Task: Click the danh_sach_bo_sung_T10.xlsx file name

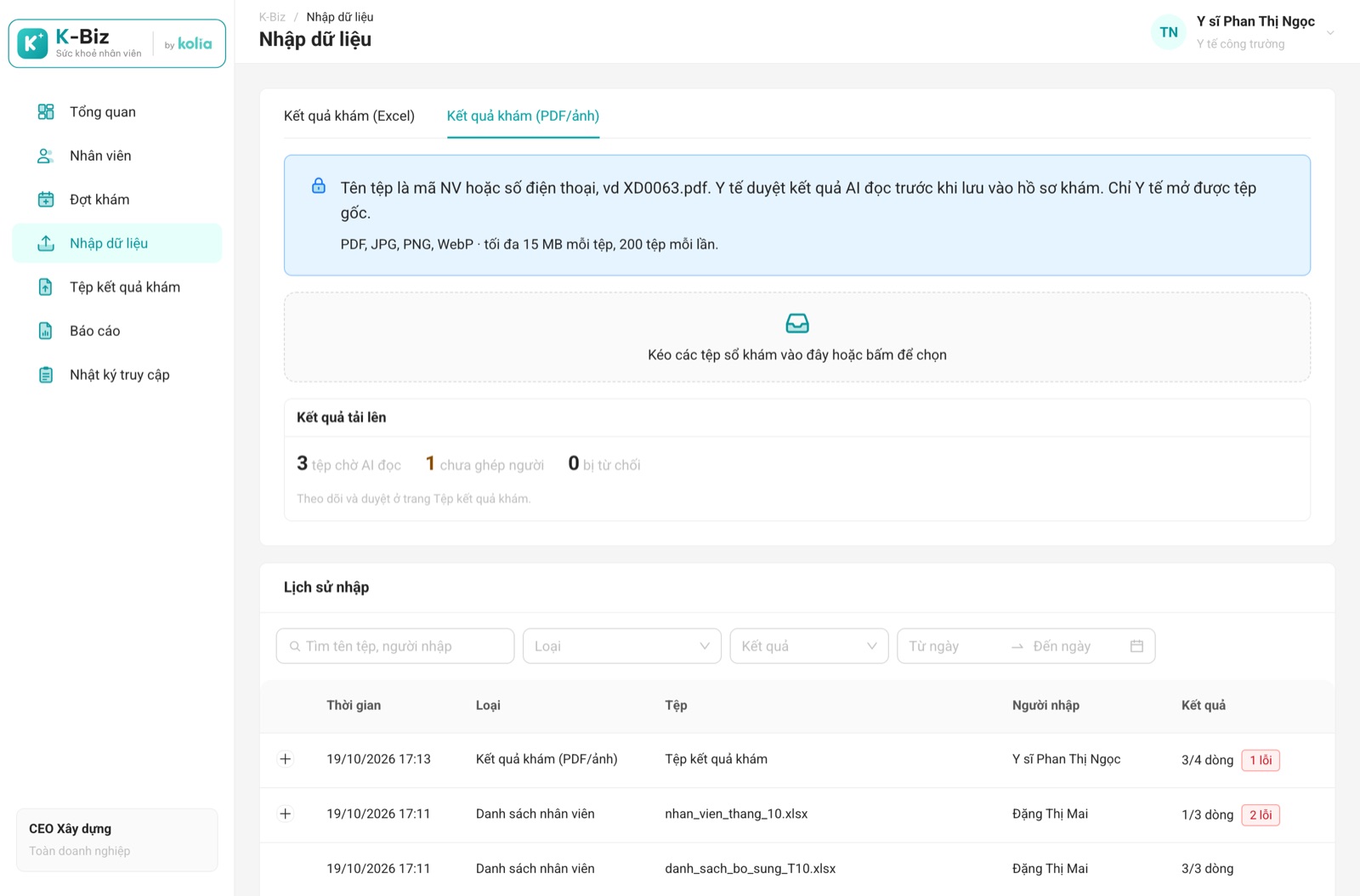Action: pyautogui.click(x=751, y=869)
